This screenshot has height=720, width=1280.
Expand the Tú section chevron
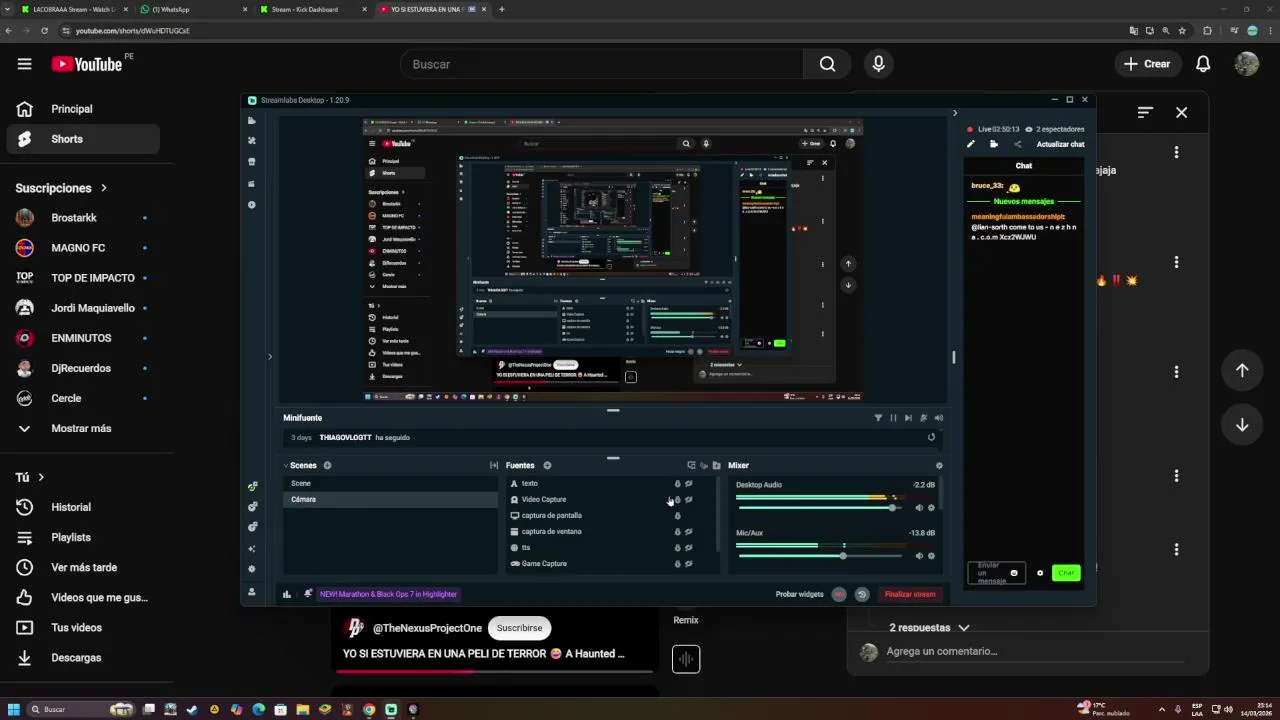[41, 478]
